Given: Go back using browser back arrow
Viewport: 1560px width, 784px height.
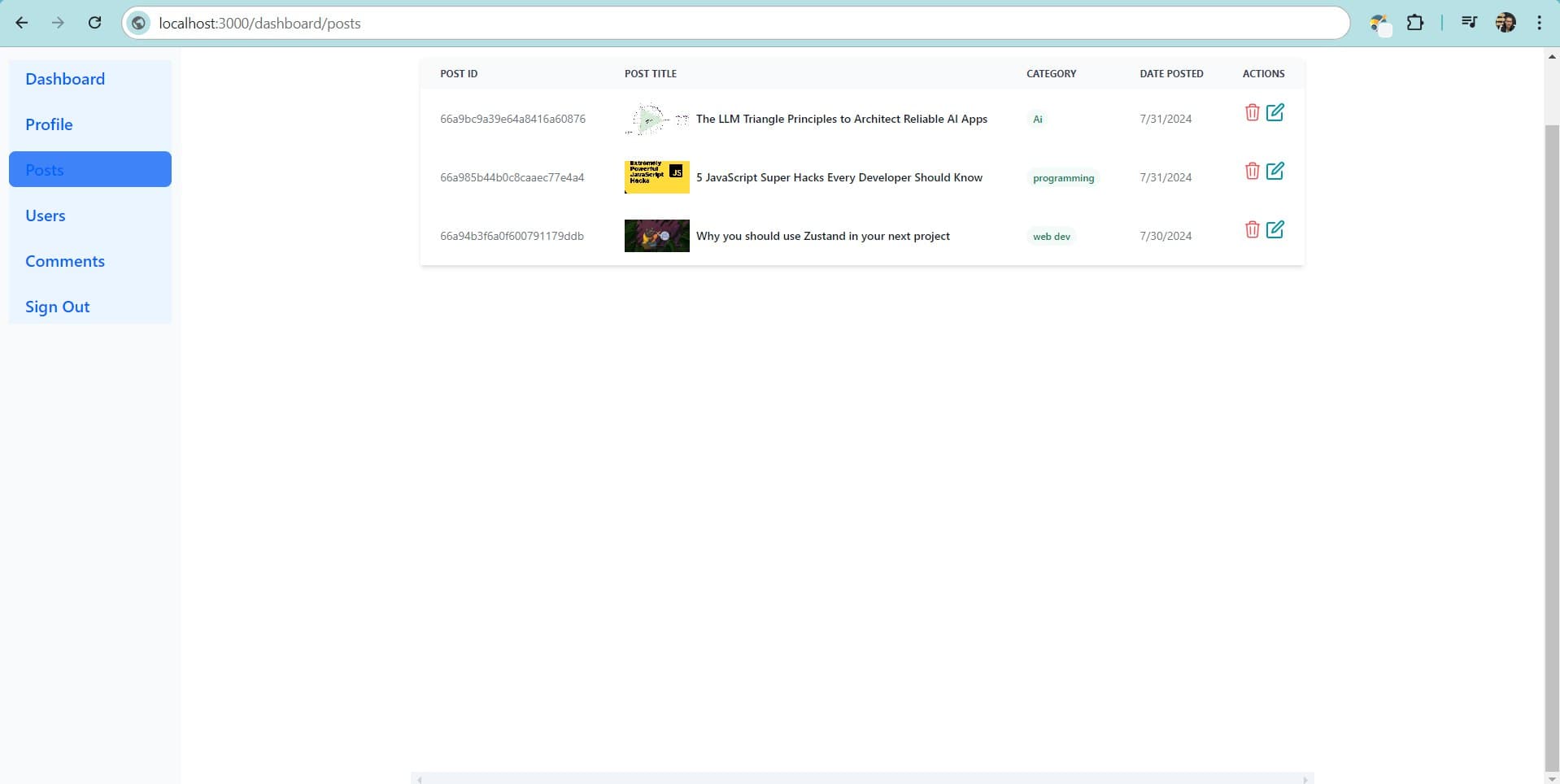Looking at the screenshot, I should tap(22, 23).
